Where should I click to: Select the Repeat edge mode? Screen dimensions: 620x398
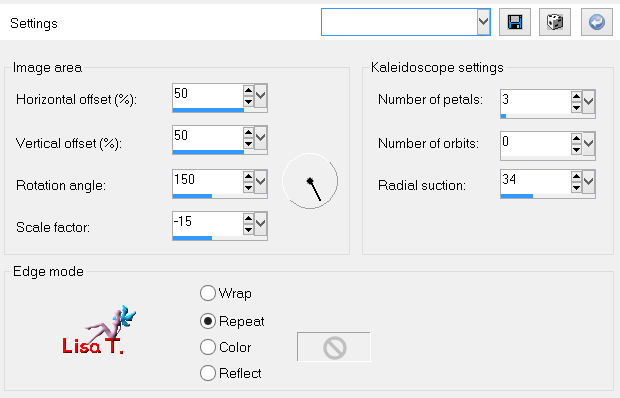tap(208, 321)
